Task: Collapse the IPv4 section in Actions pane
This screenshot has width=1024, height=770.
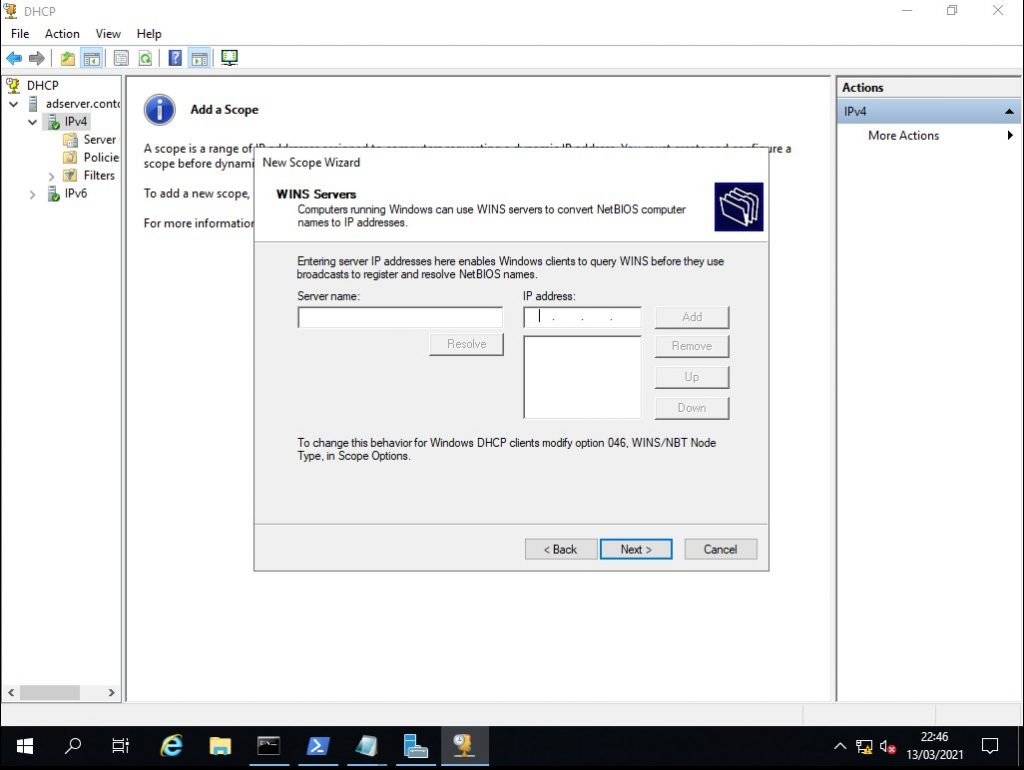Action: click(1009, 111)
